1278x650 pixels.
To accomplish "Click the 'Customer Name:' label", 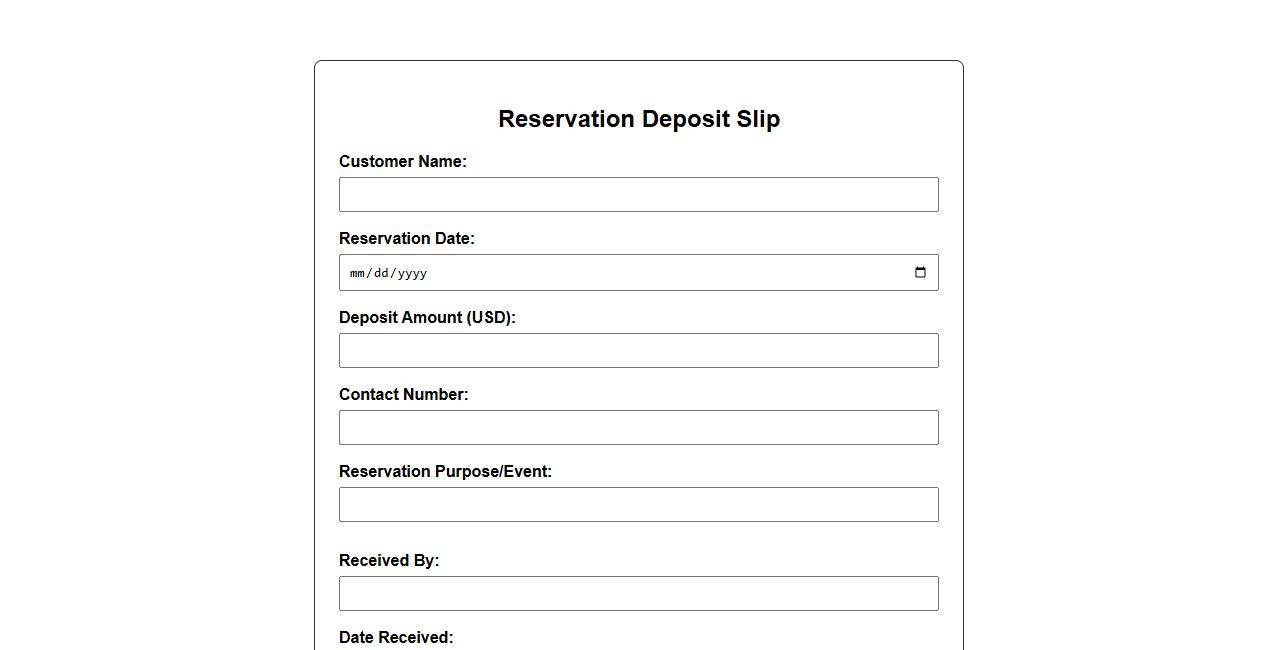I will point(402,162).
